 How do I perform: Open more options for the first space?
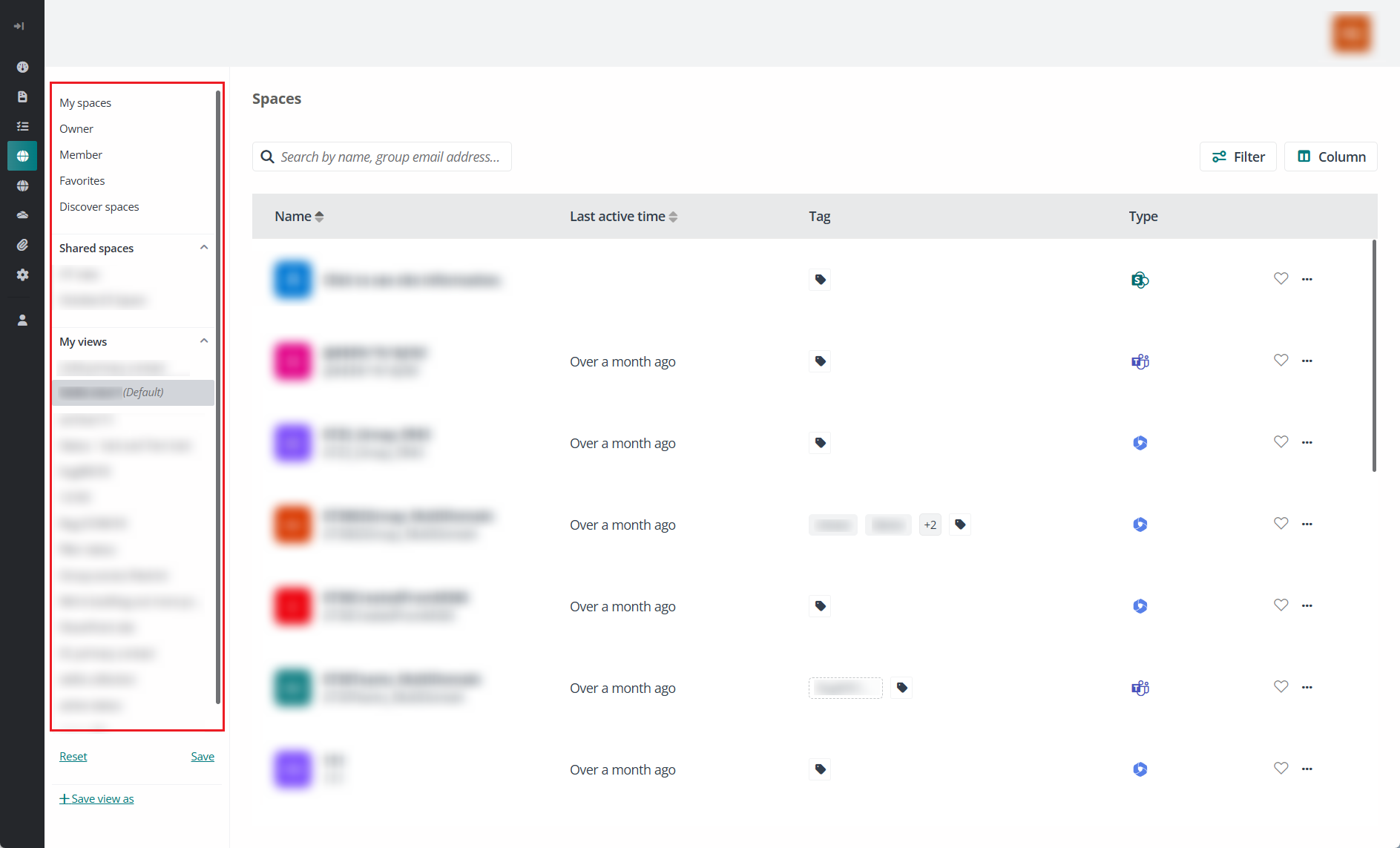tap(1307, 280)
